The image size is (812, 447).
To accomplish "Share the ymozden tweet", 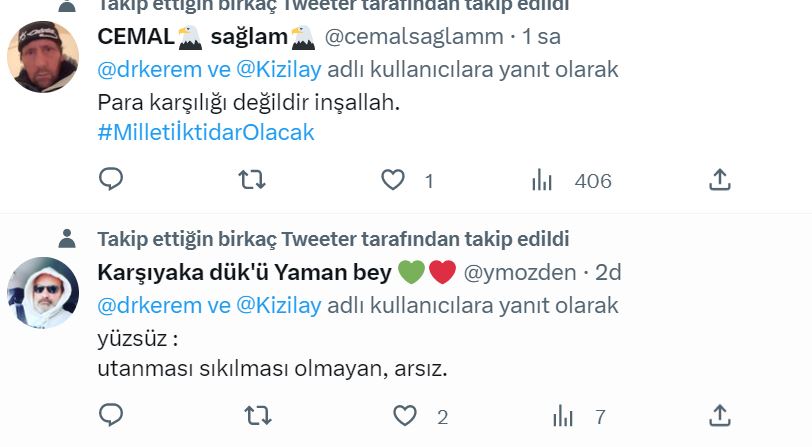I will tap(719, 415).
